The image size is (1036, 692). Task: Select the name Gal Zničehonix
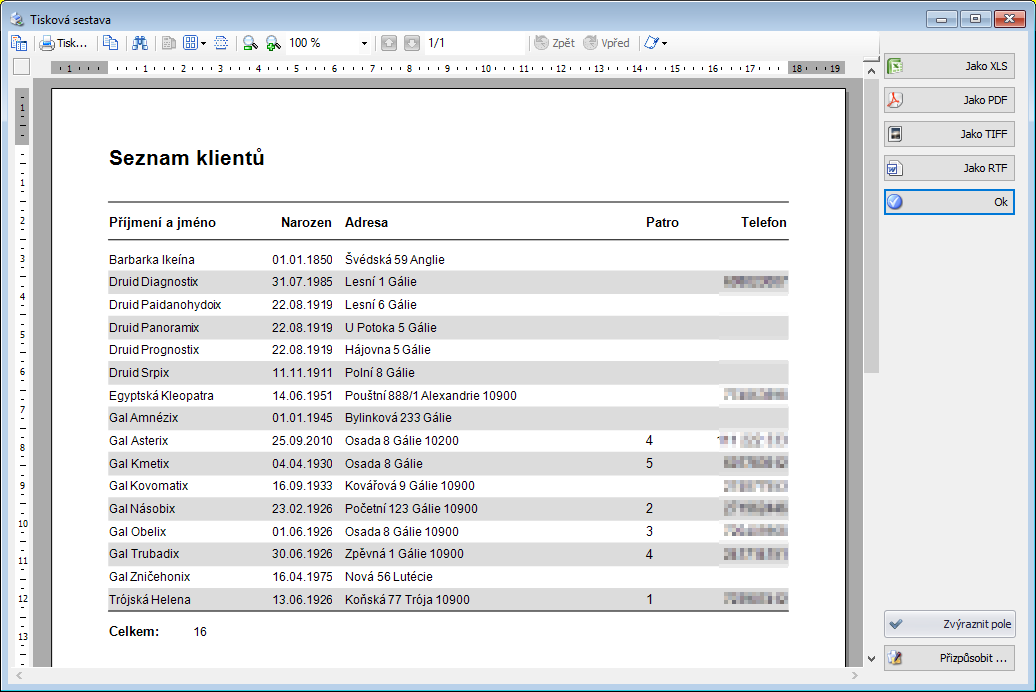(149, 577)
